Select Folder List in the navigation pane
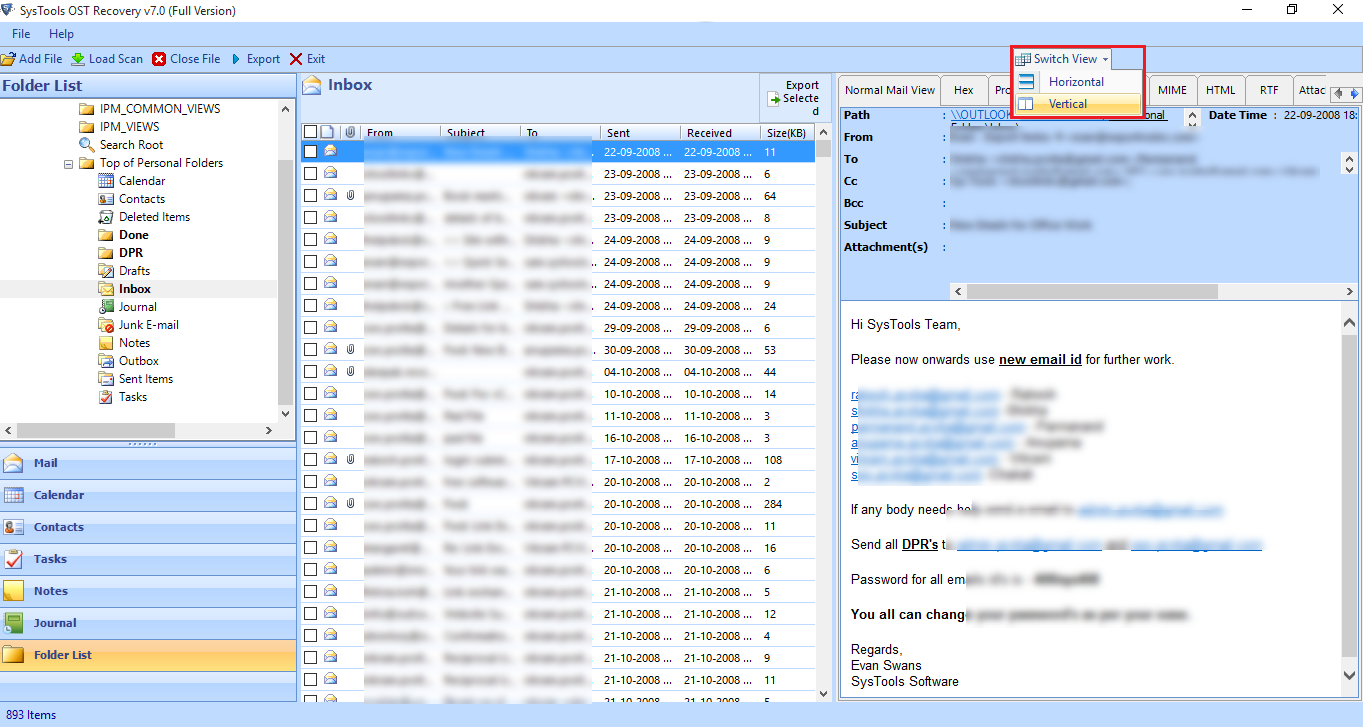The height and width of the screenshot is (727, 1363). point(148,655)
